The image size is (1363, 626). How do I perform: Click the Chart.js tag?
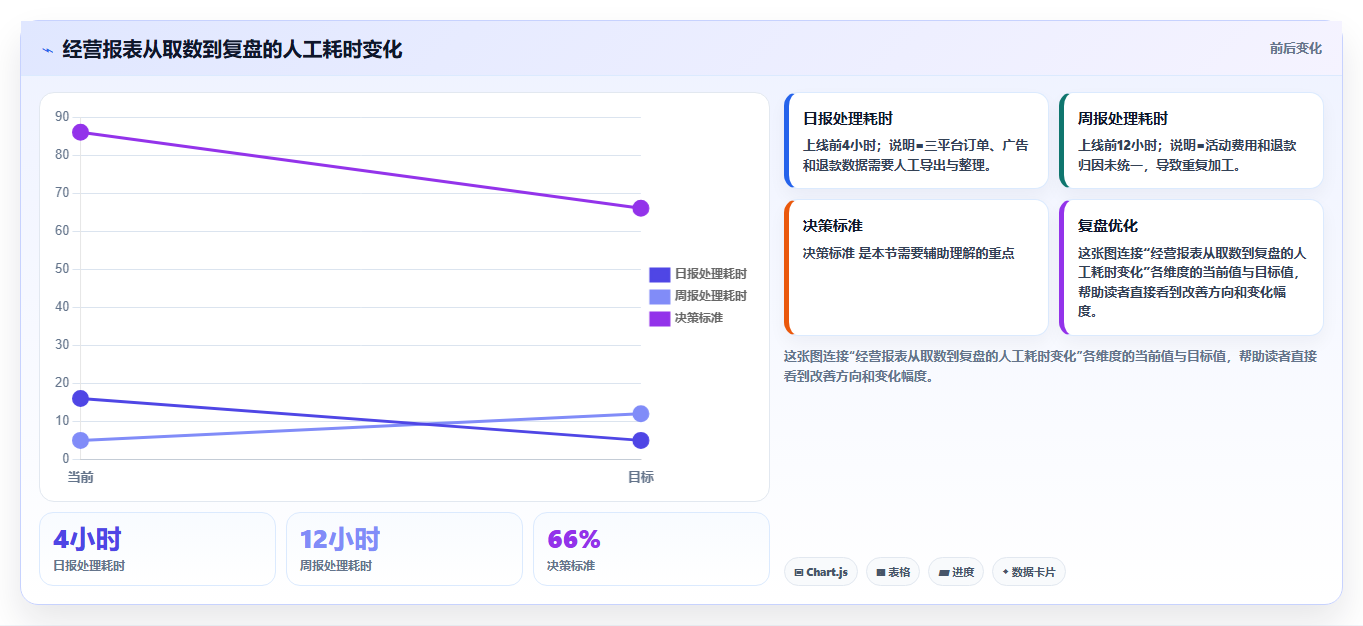tap(821, 572)
